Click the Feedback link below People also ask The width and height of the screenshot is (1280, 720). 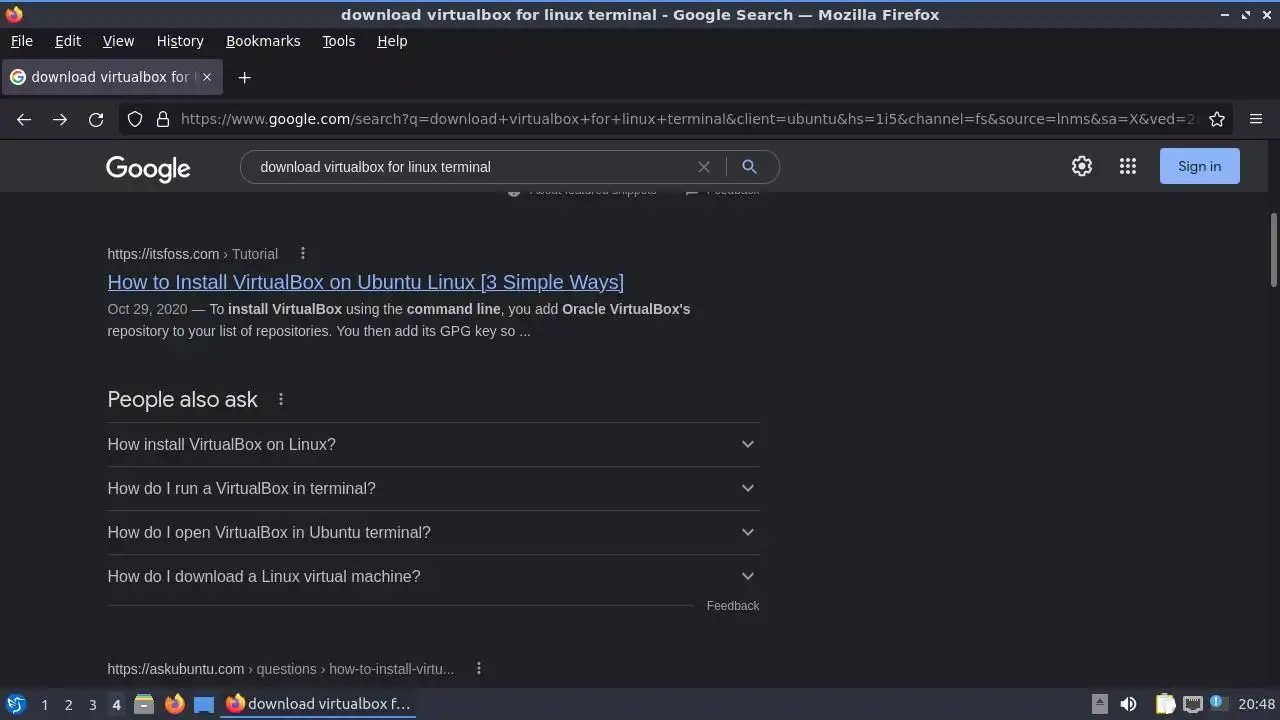coord(733,606)
